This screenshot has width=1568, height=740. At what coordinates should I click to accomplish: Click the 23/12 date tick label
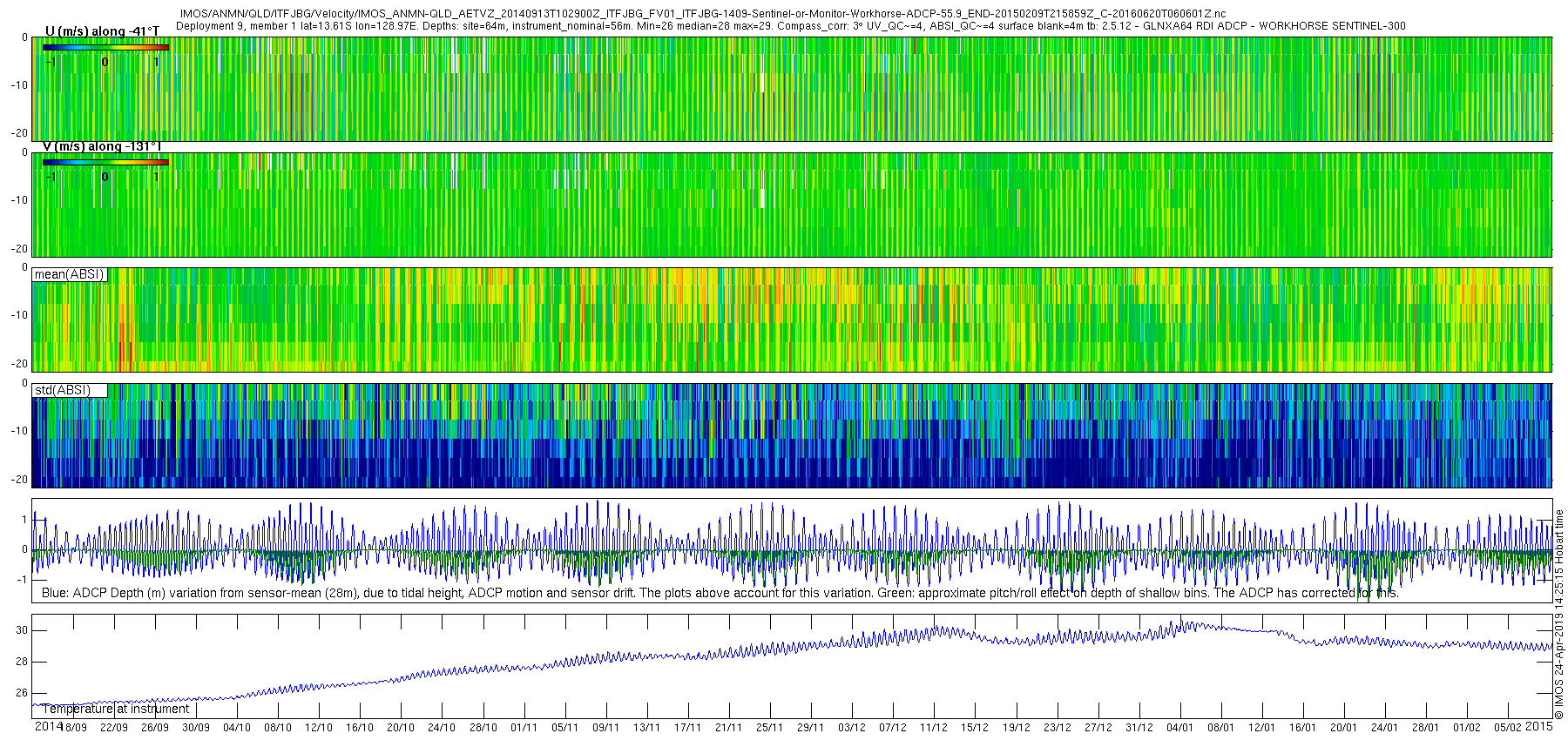point(1057,728)
